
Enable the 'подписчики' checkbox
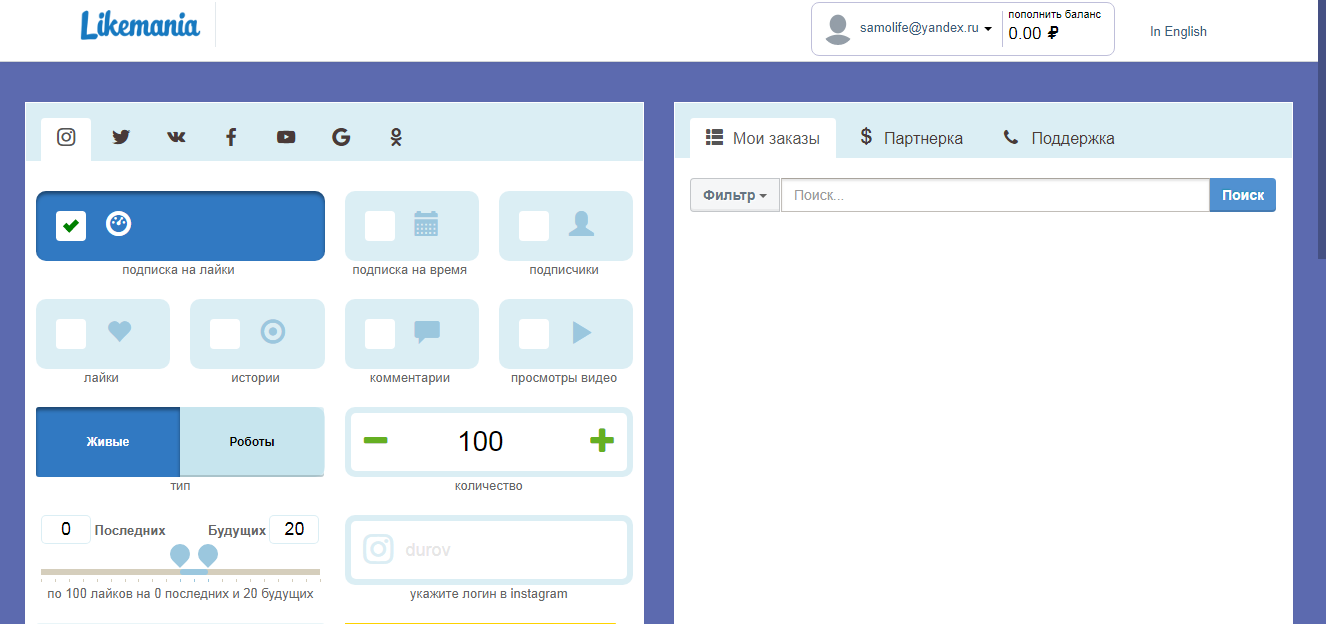click(534, 226)
